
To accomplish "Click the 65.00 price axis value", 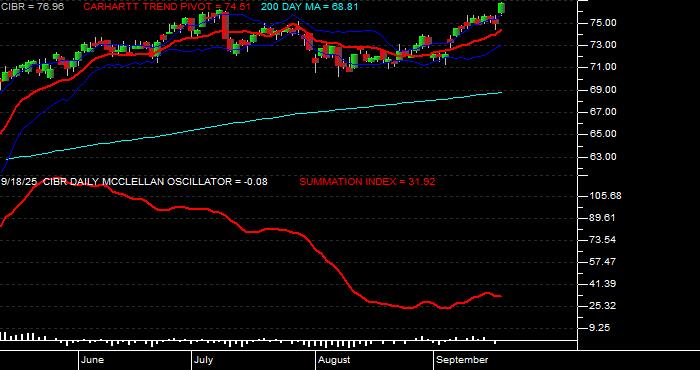I will pyautogui.click(x=604, y=134).
